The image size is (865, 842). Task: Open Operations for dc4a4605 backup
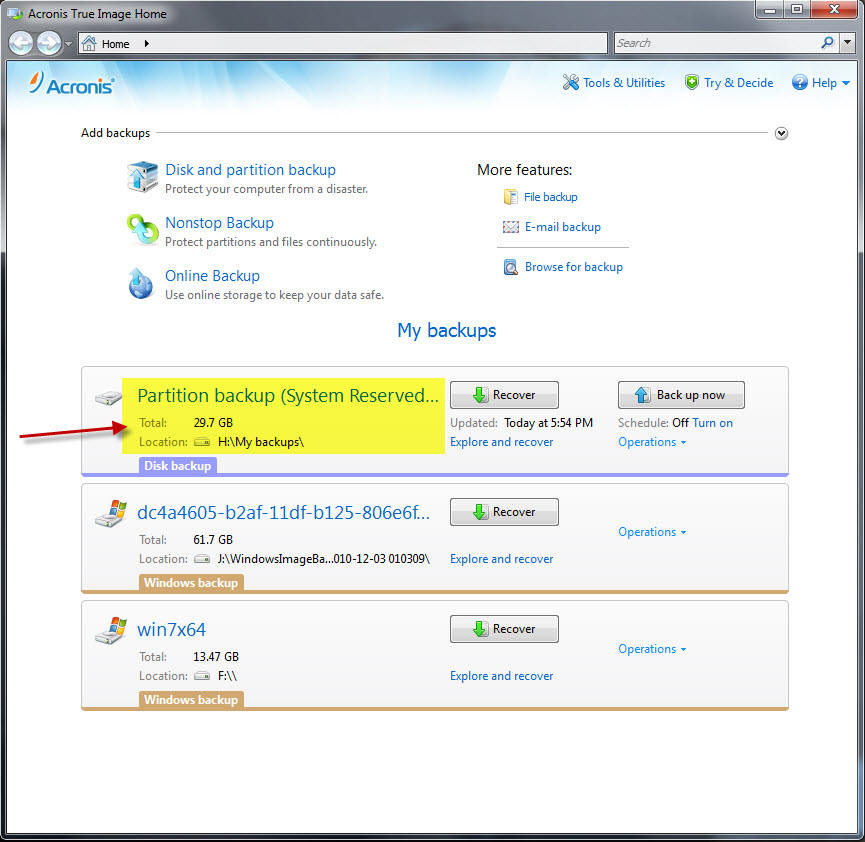(x=652, y=532)
